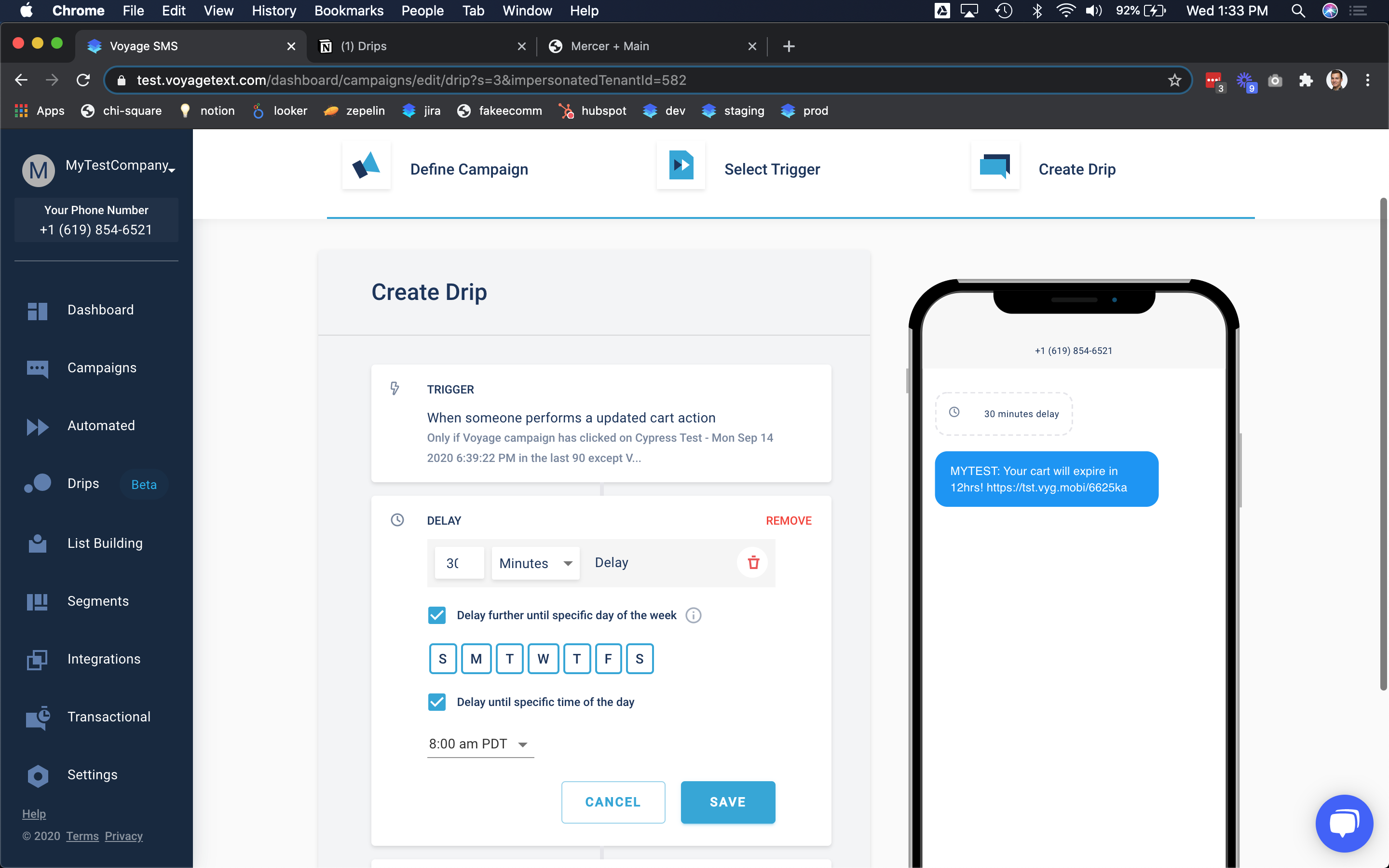Click the Define Campaign step icon
1389x868 pixels.
tap(366, 165)
